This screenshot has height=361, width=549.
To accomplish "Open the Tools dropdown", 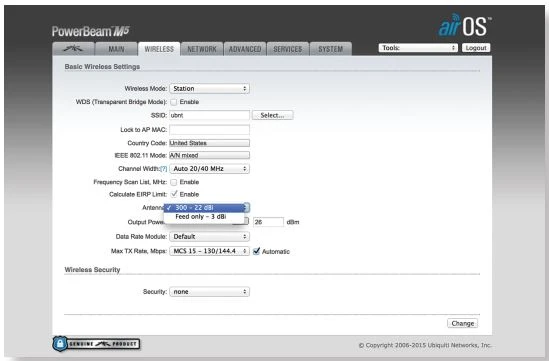I will 418,48.
